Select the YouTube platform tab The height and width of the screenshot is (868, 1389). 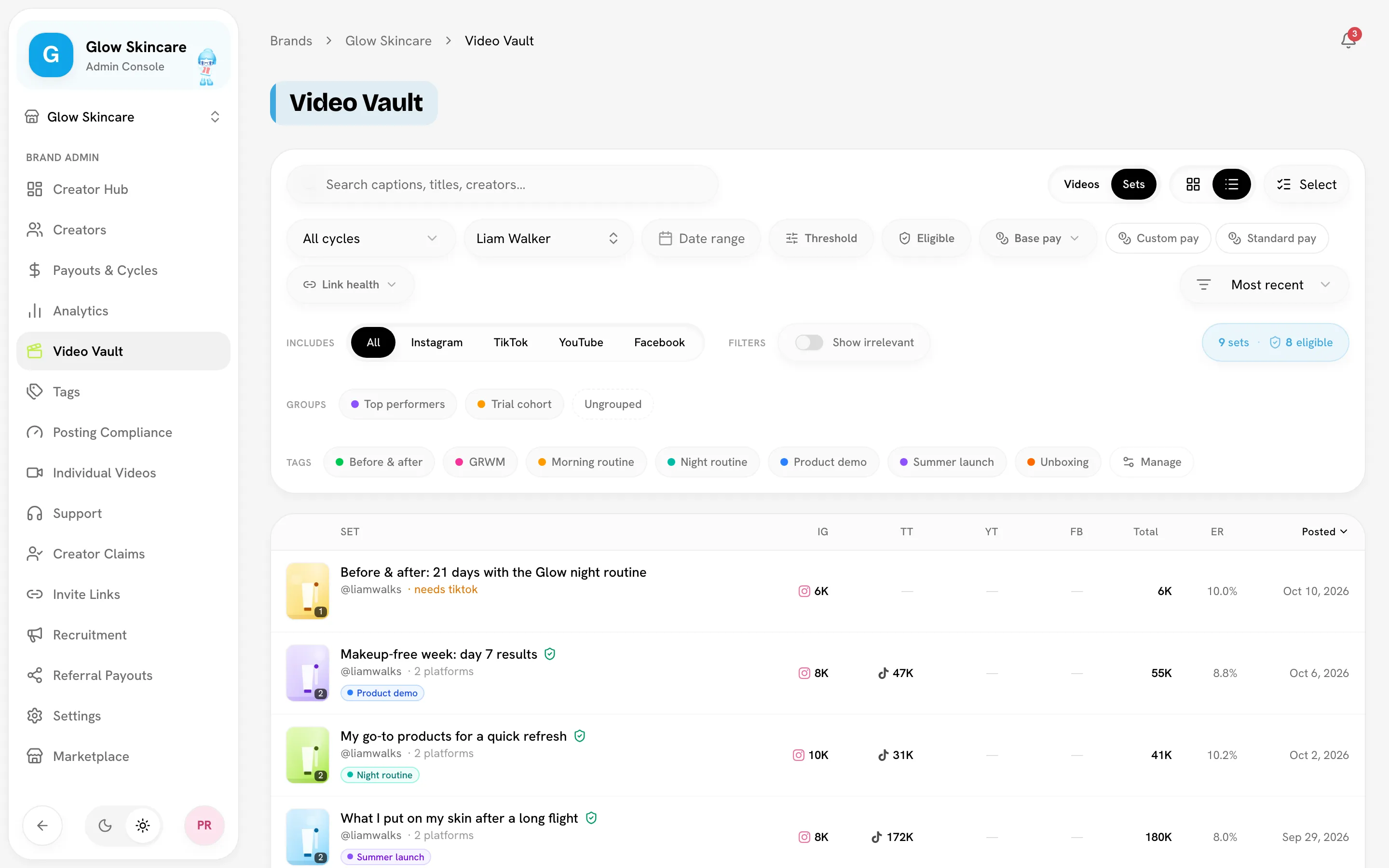(581, 342)
